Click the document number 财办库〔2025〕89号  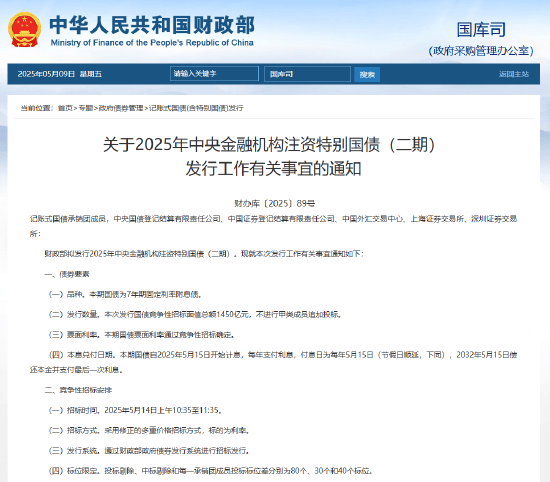pos(274,203)
